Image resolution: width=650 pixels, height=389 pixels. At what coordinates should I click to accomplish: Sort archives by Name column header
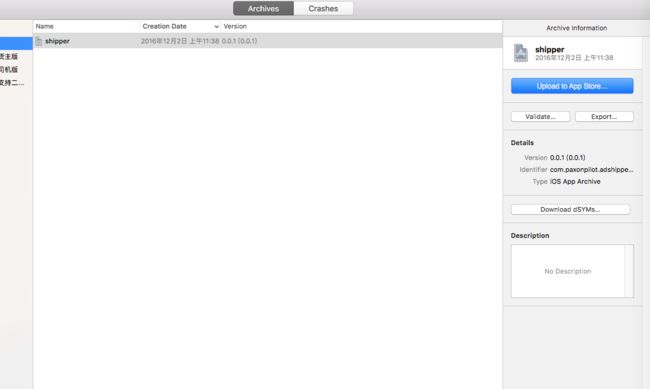click(44, 26)
